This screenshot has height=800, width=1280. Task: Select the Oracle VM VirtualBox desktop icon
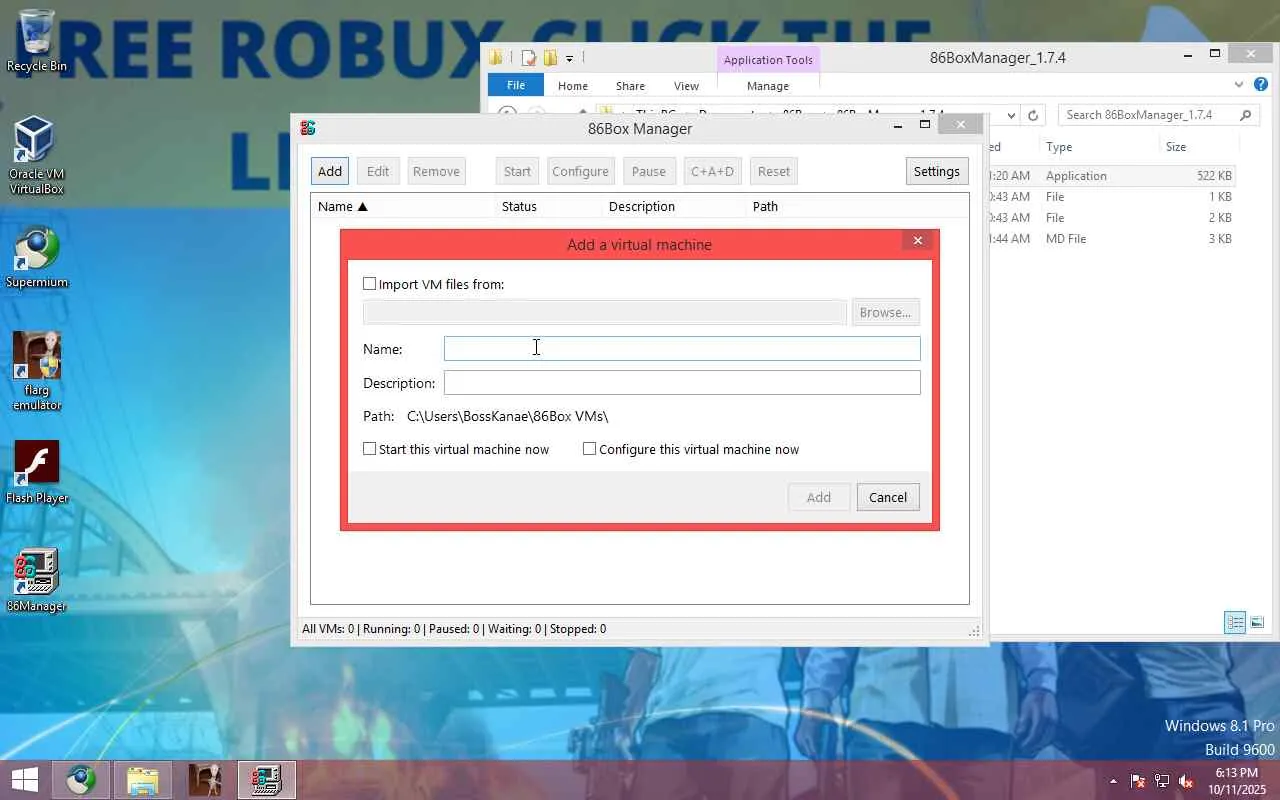(x=36, y=155)
